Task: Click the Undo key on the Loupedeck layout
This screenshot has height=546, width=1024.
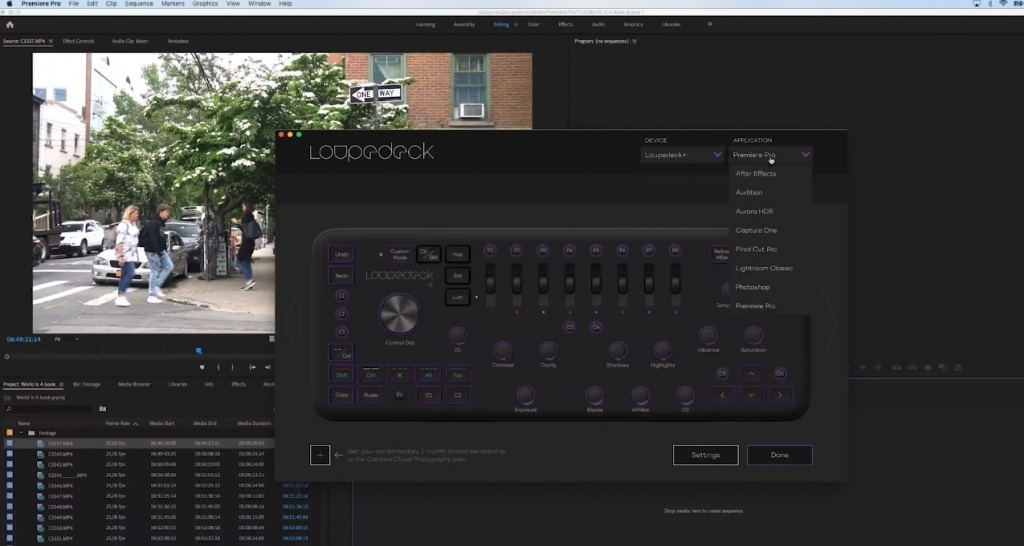Action: click(x=342, y=254)
